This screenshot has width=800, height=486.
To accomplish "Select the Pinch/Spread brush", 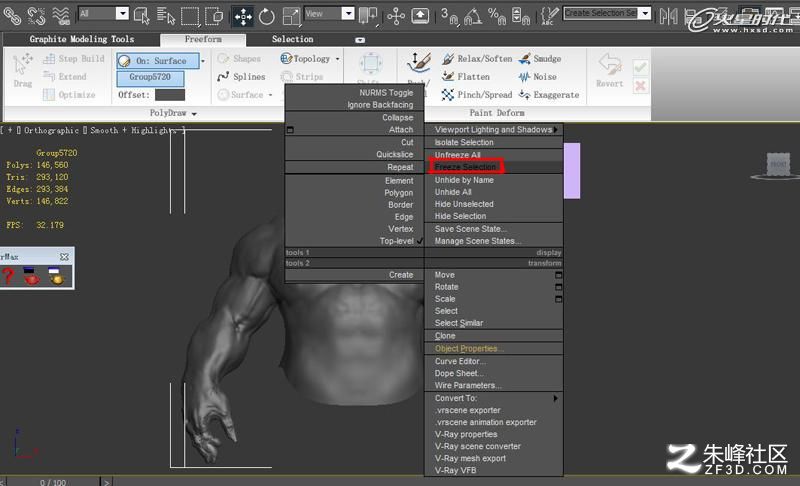I will point(477,94).
